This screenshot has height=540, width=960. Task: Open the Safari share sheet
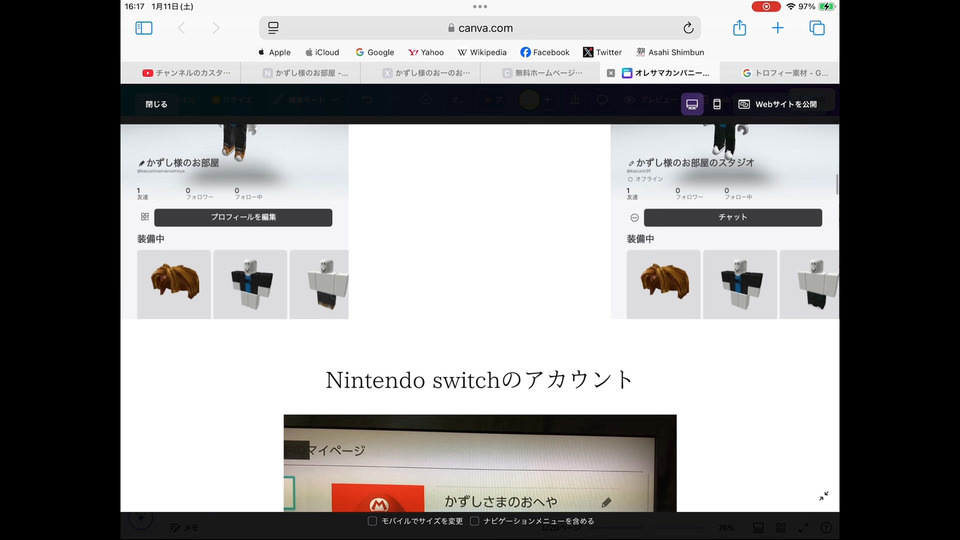click(740, 28)
